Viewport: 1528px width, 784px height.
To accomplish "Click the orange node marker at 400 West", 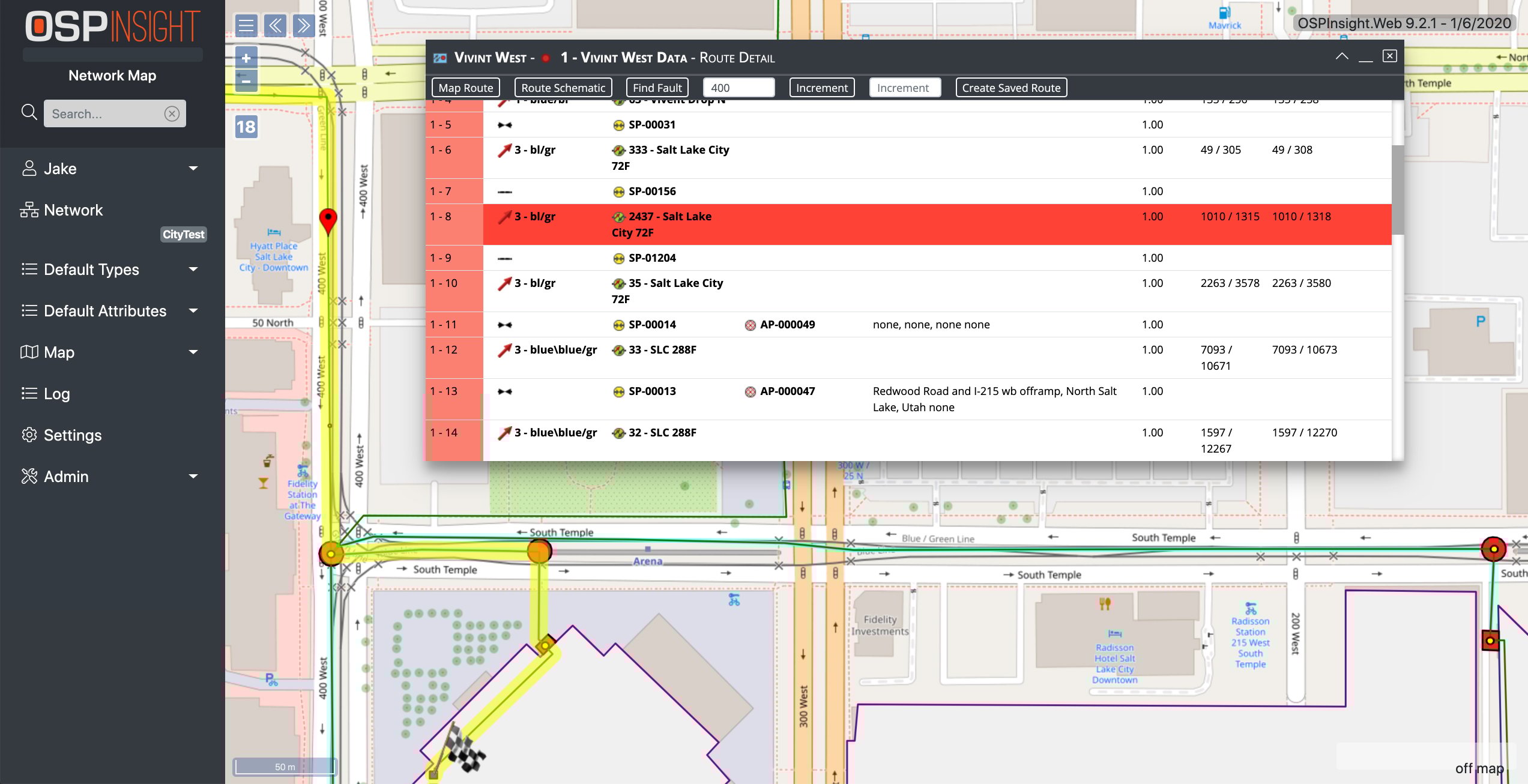I will [x=331, y=553].
